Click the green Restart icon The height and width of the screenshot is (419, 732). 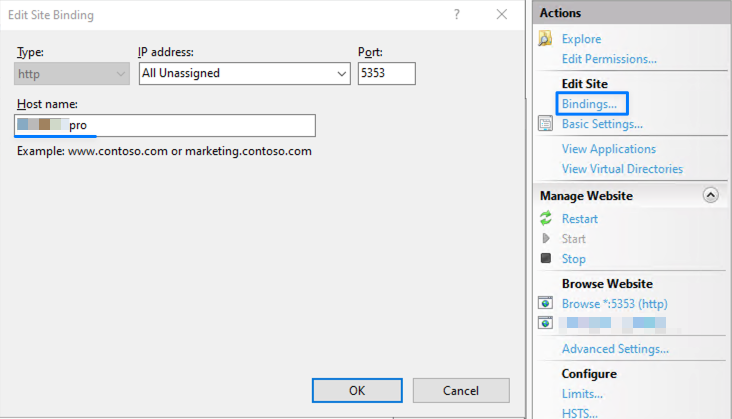(546, 219)
